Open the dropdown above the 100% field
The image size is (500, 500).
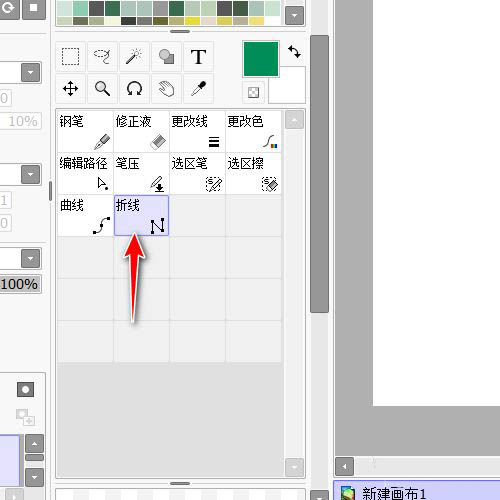31,258
